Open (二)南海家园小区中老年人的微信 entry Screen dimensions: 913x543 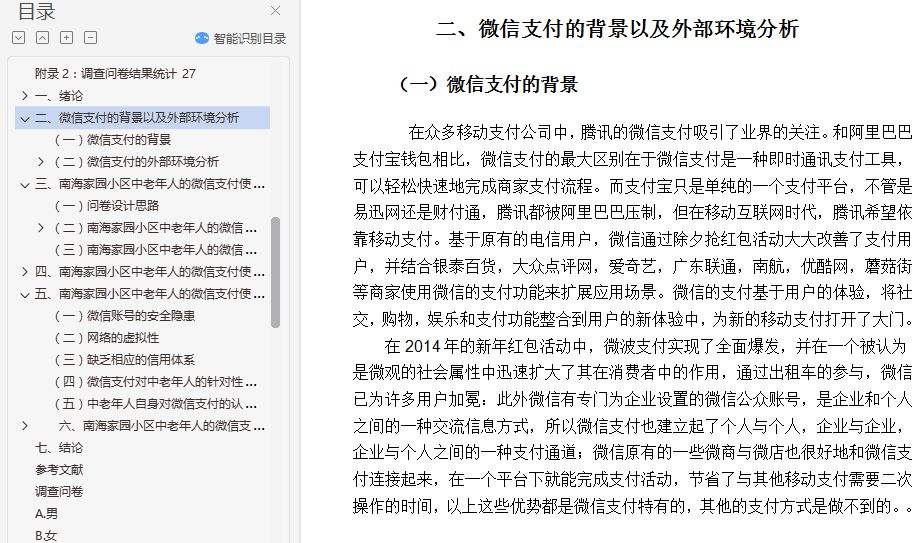(155, 228)
